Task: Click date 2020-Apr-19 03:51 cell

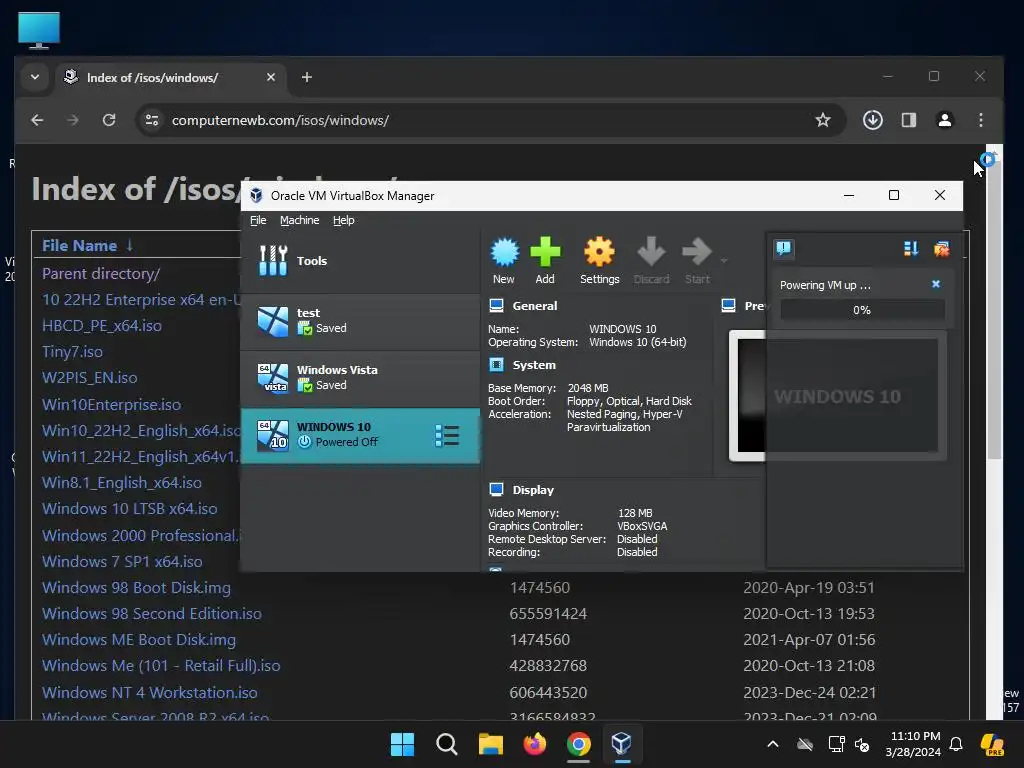Action: [809, 588]
